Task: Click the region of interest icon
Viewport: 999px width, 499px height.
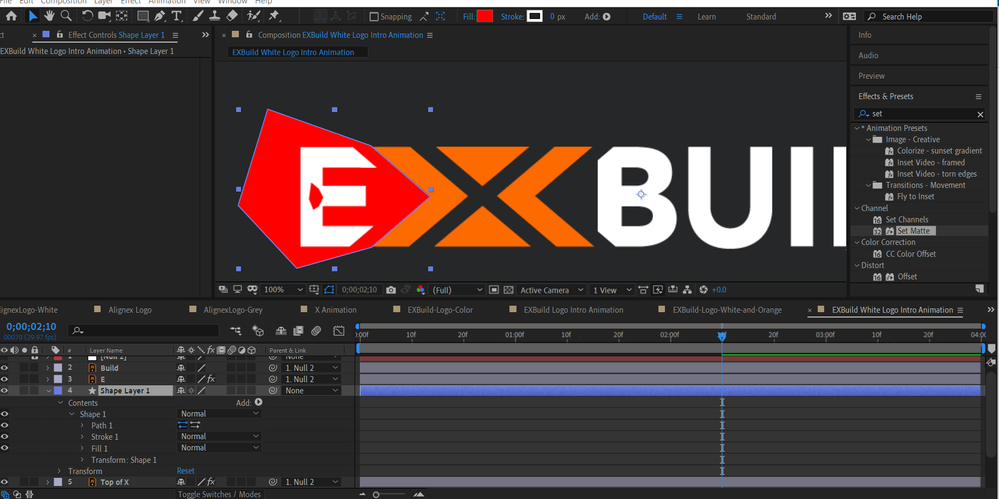Action: coord(494,290)
